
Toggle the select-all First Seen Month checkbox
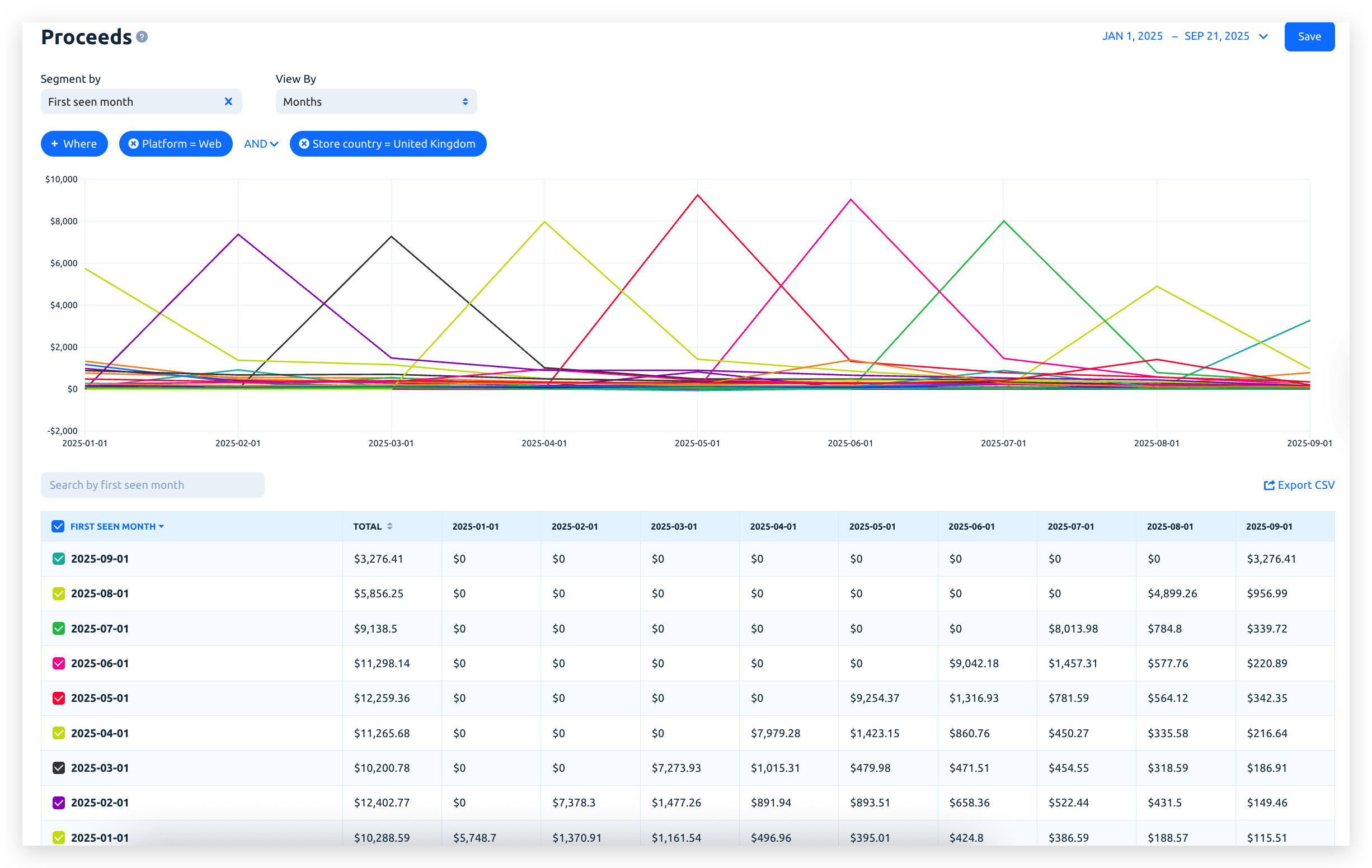pos(58,526)
